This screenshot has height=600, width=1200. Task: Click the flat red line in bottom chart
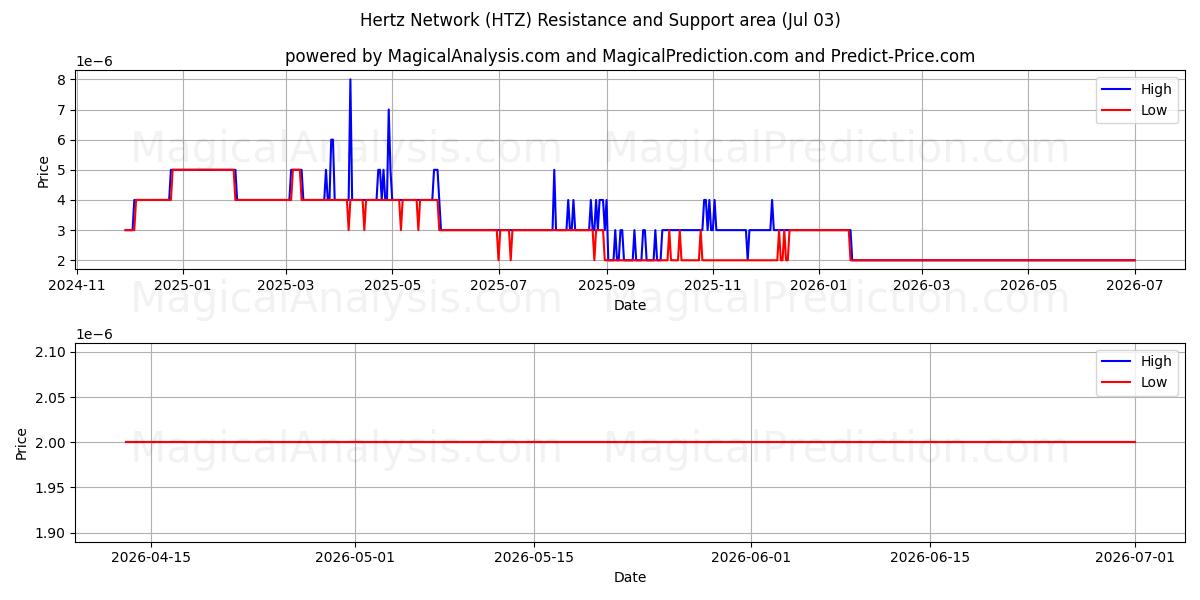coord(630,442)
